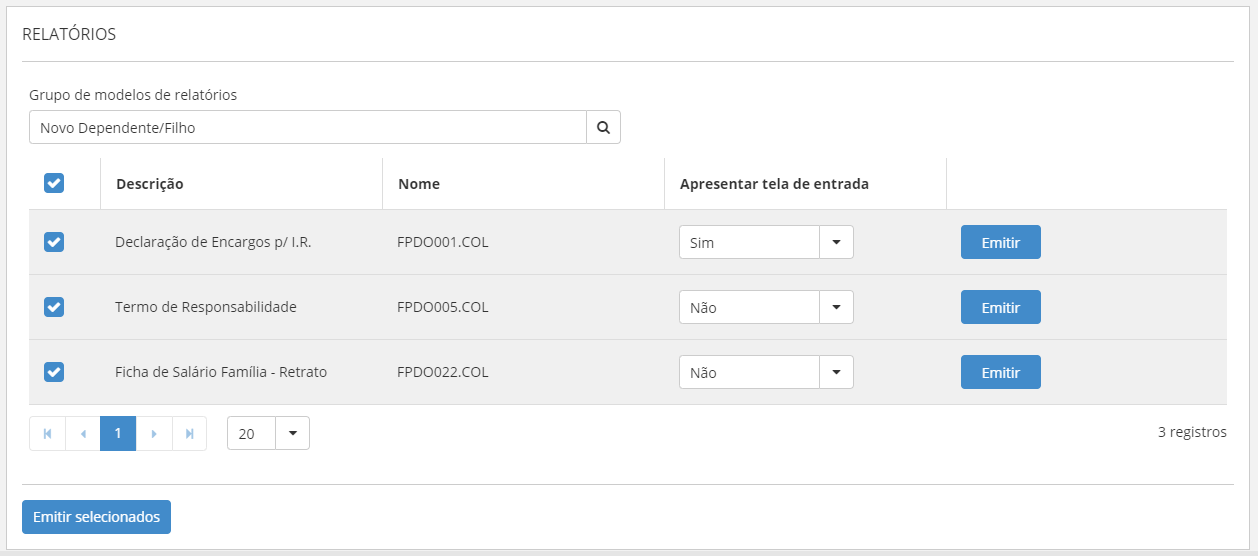Sort by the Nome column header
The width and height of the screenshot is (1258, 556).
(x=419, y=184)
